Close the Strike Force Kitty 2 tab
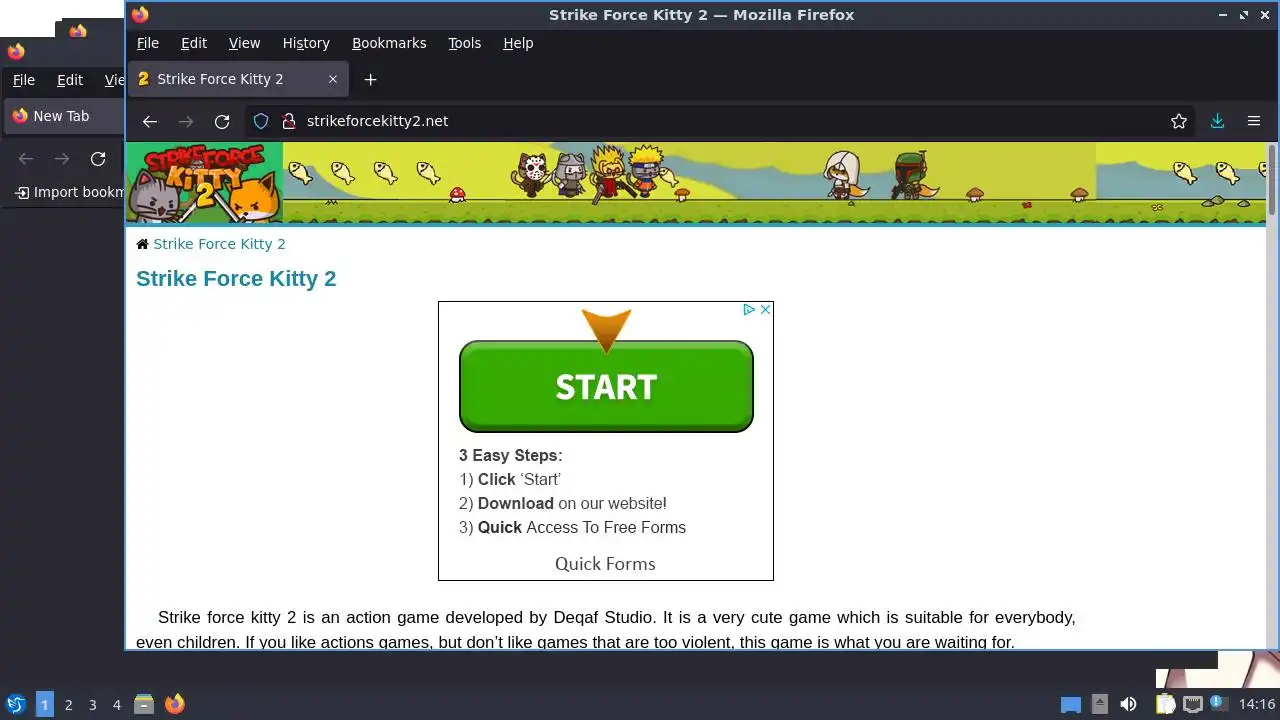1280x720 pixels. coord(333,79)
